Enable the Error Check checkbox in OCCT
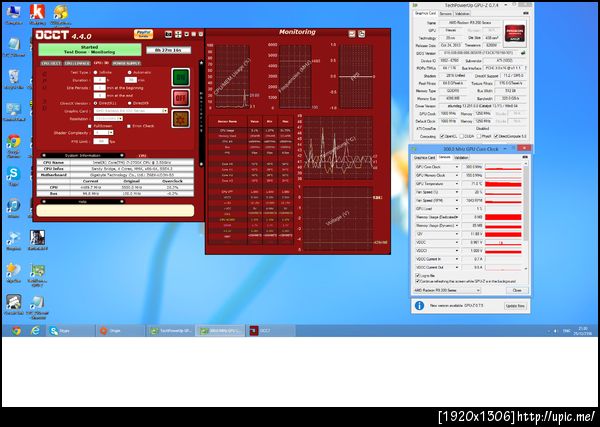This screenshot has width=600, height=427. (x=129, y=126)
